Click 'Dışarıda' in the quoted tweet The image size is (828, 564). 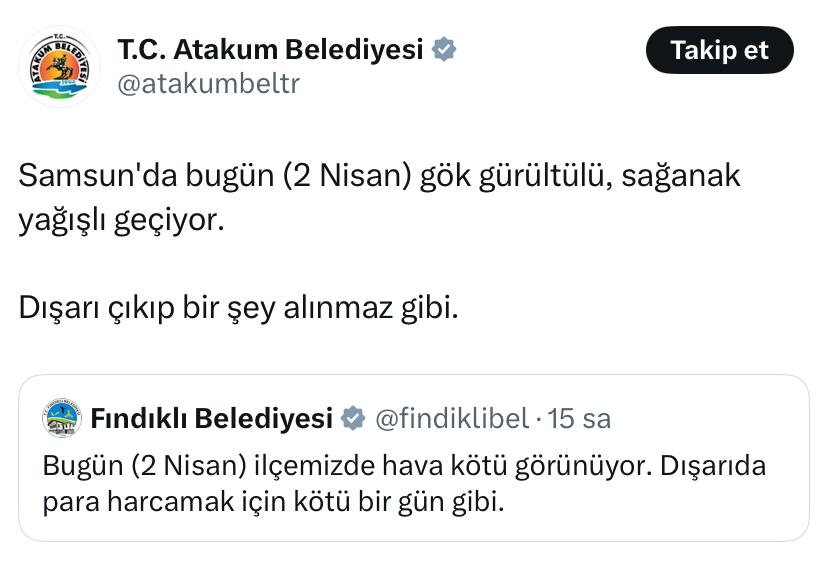tap(712, 465)
